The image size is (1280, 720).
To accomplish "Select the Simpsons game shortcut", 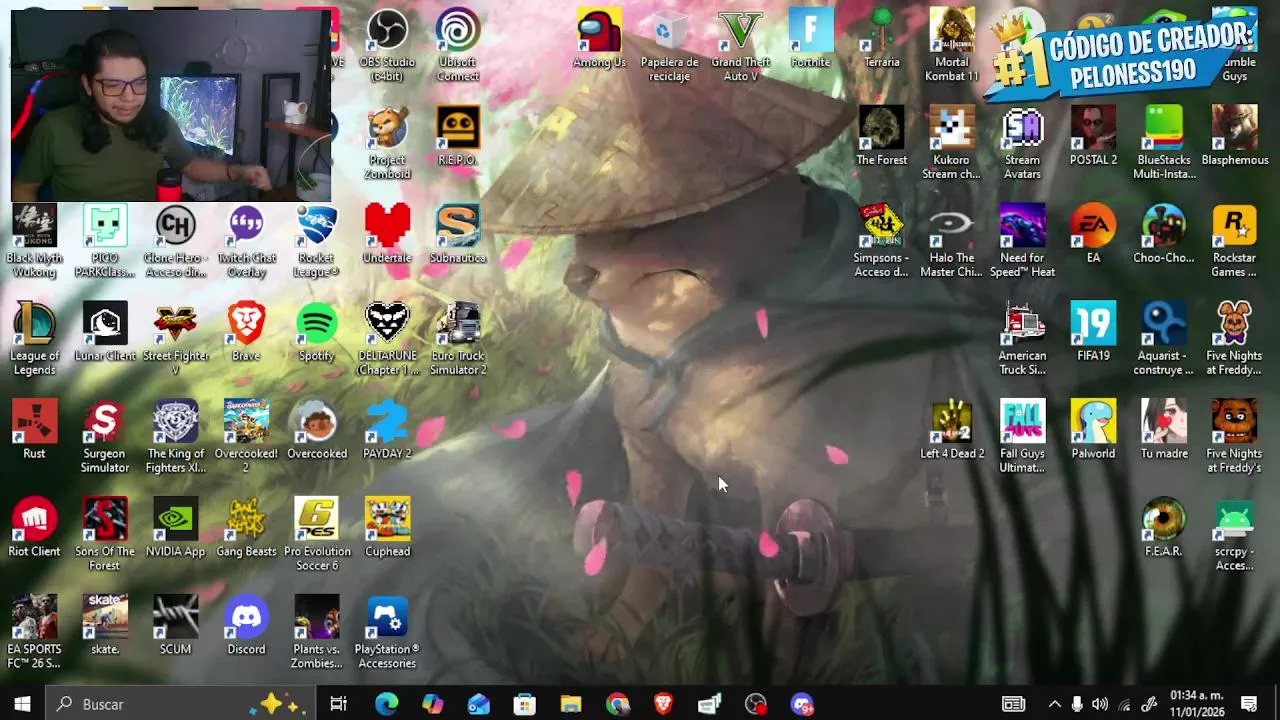I will (x=881, y=240).
